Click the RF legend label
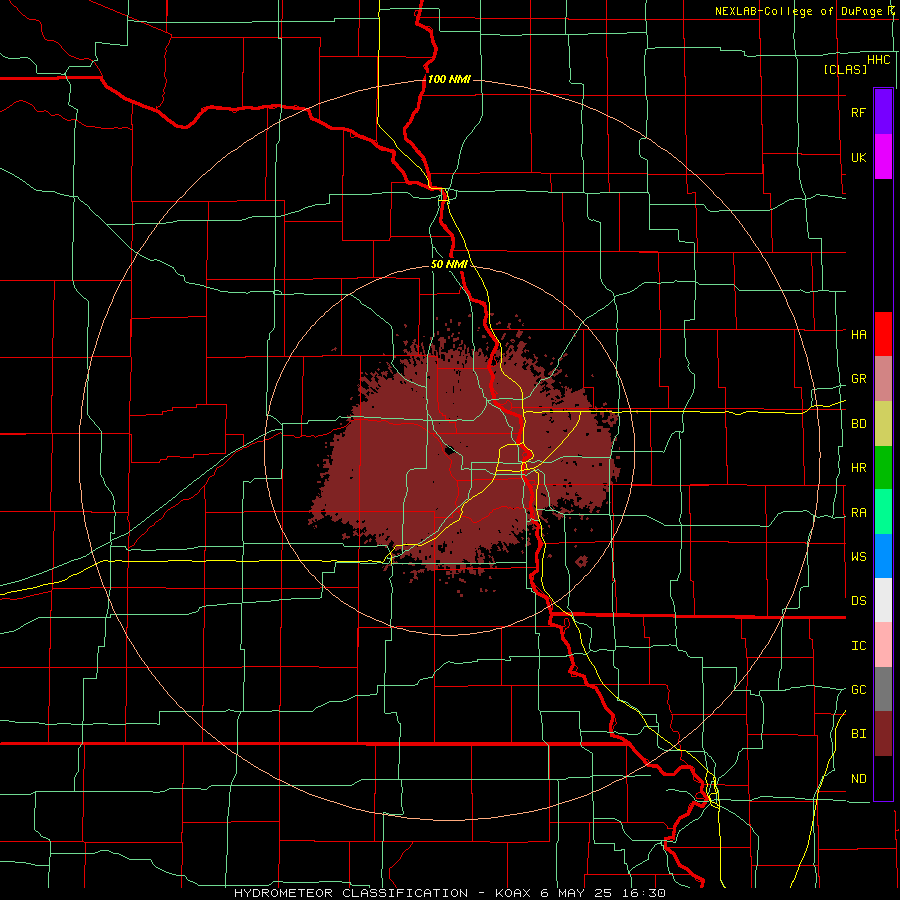The image size is (900, 900). click(858, 112)
